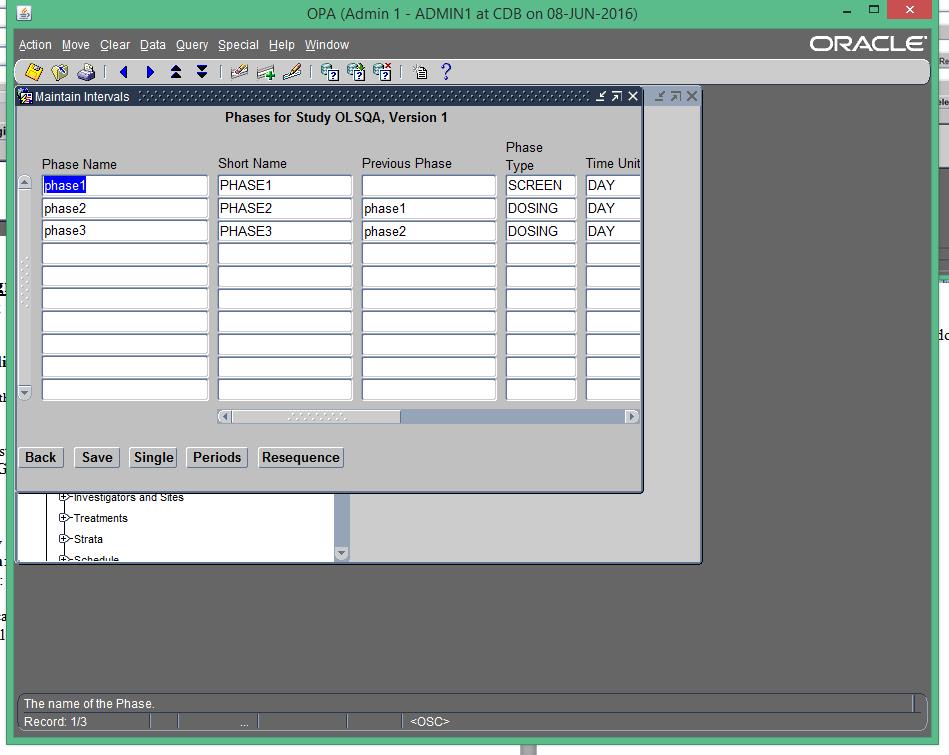
Task: Expand the Strata tree node
Action: 64,539
